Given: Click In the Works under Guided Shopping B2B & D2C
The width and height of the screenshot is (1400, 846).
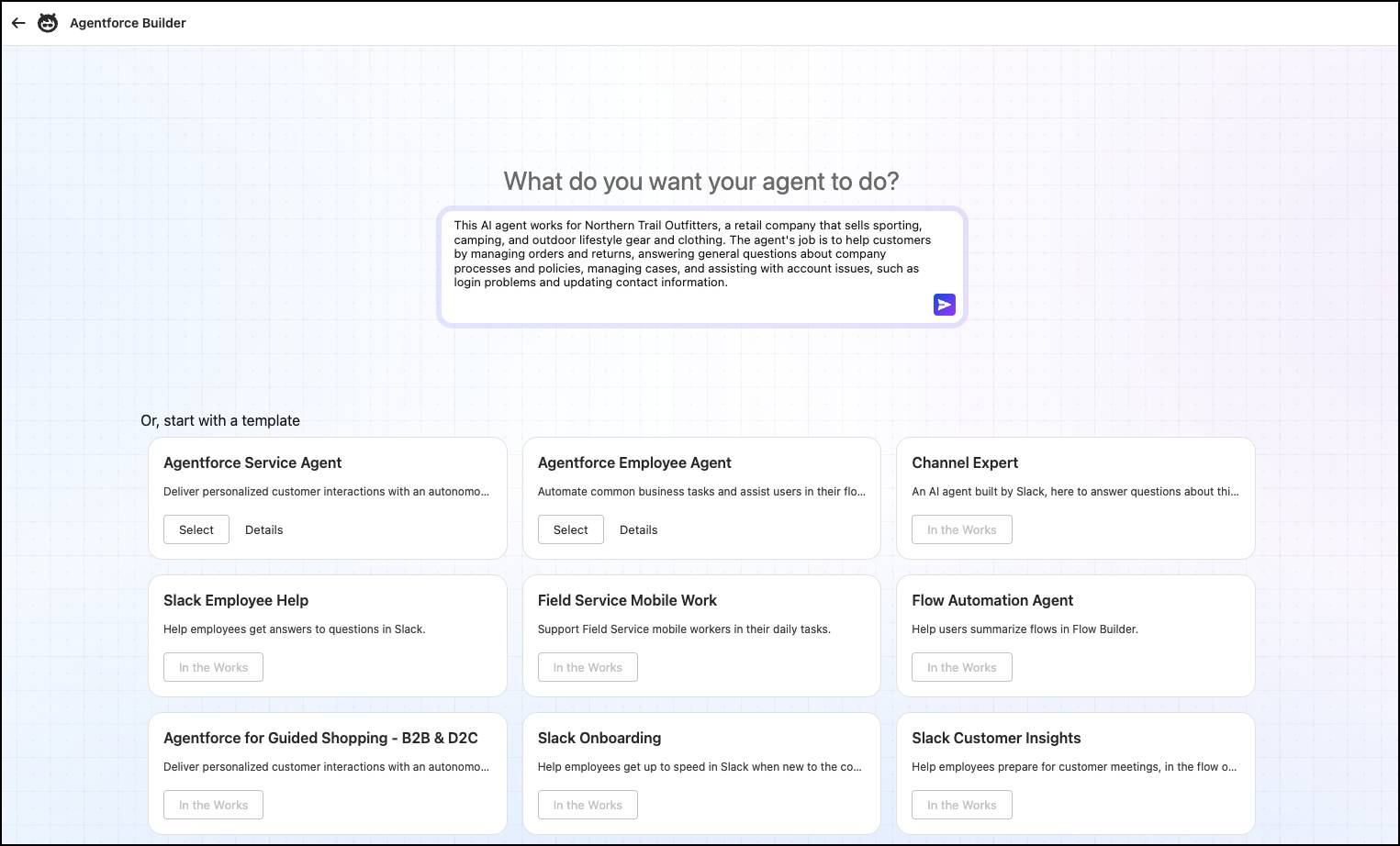Looking at the screenshot, I should pyautogui.click(x=214, y=805).
